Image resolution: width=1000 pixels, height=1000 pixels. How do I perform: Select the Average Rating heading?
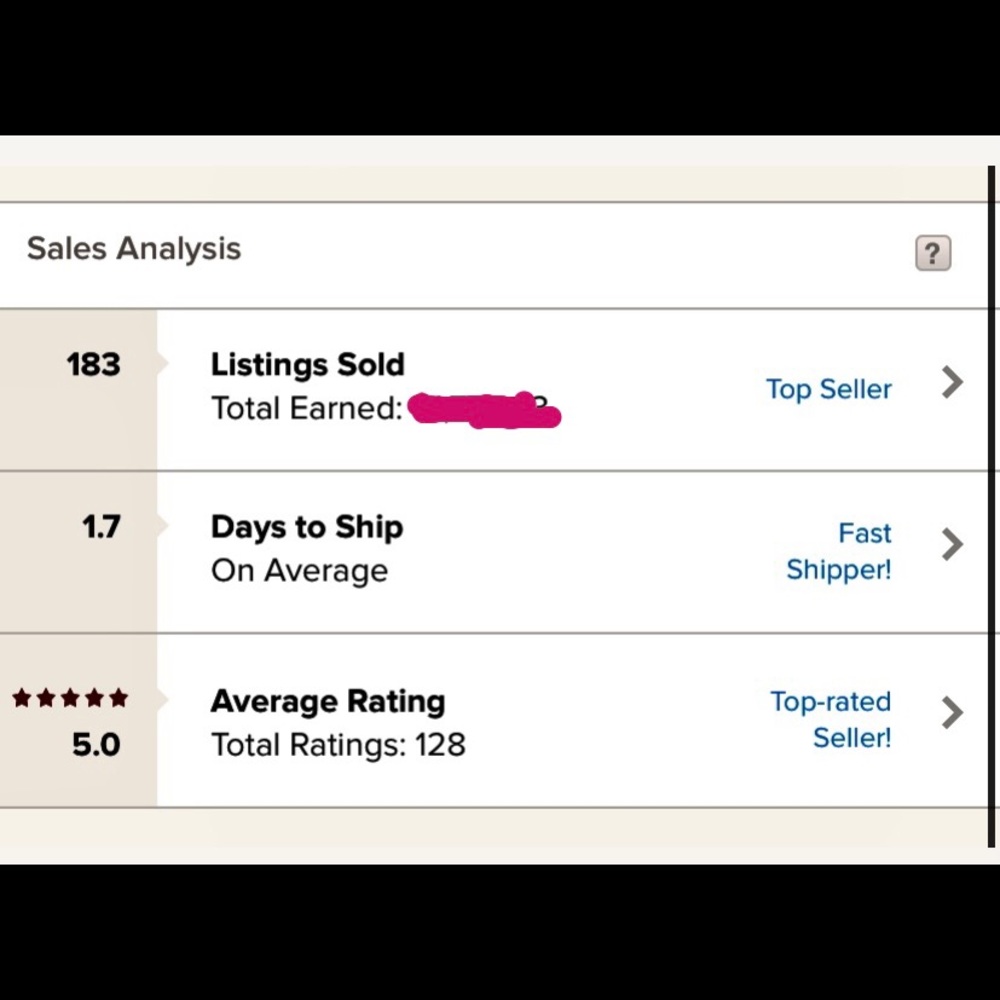[327, 701]
